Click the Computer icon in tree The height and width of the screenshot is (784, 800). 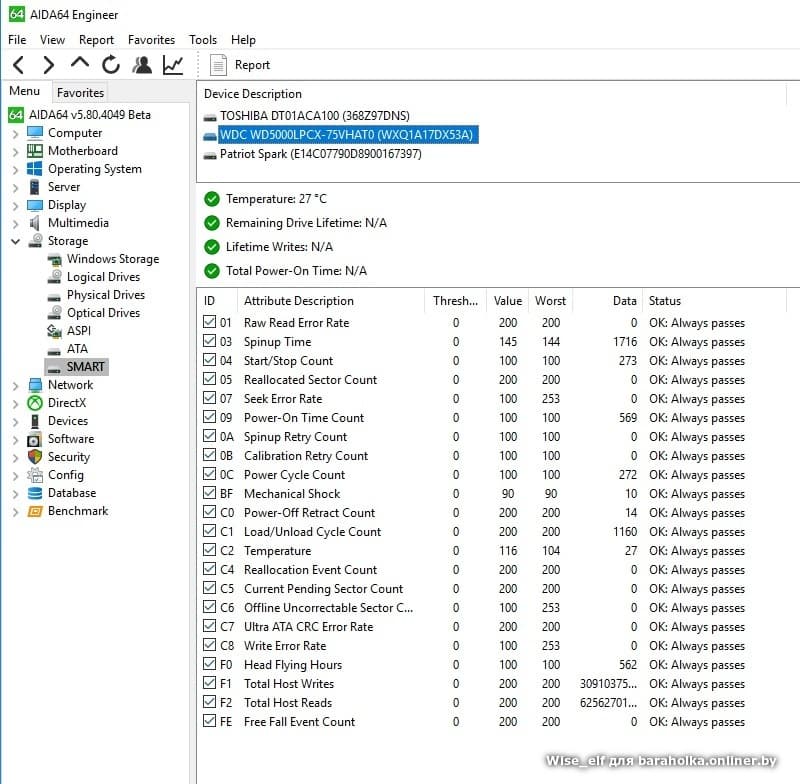click(35, 133)
